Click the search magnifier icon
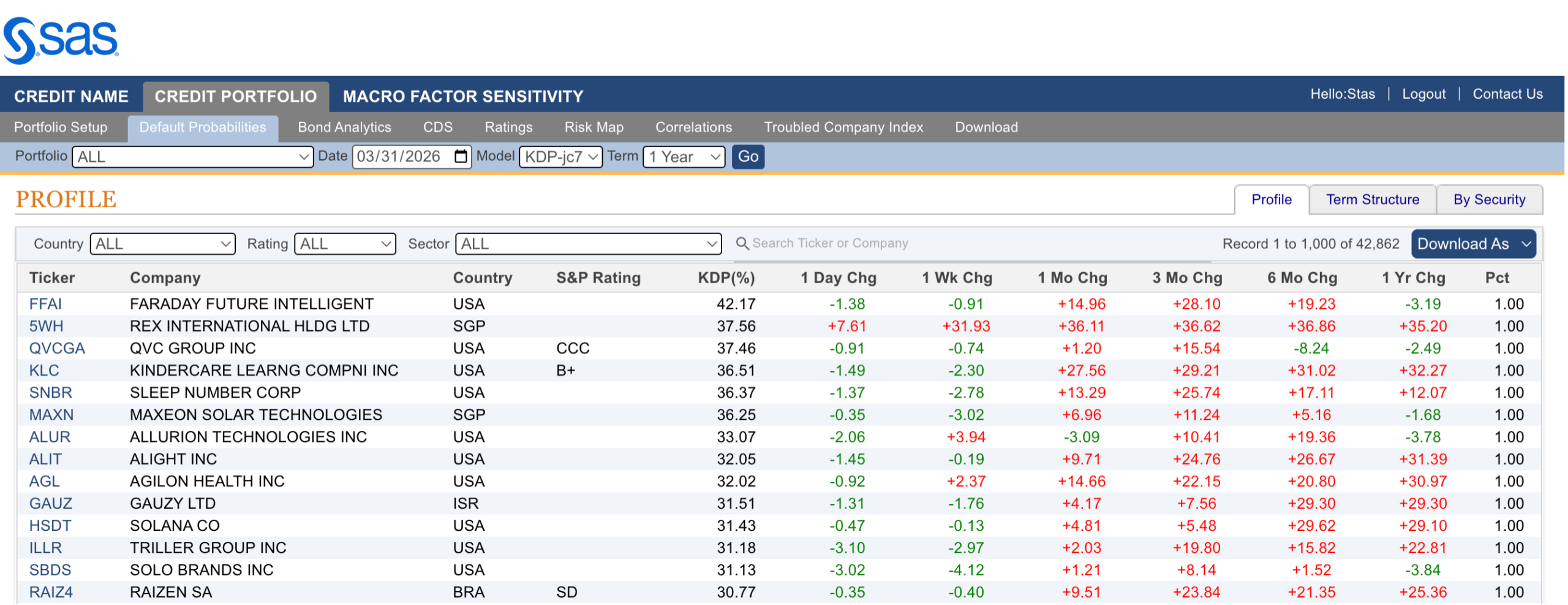Image resolution: width=1568 pixels, height=605 pixels. 742,243
